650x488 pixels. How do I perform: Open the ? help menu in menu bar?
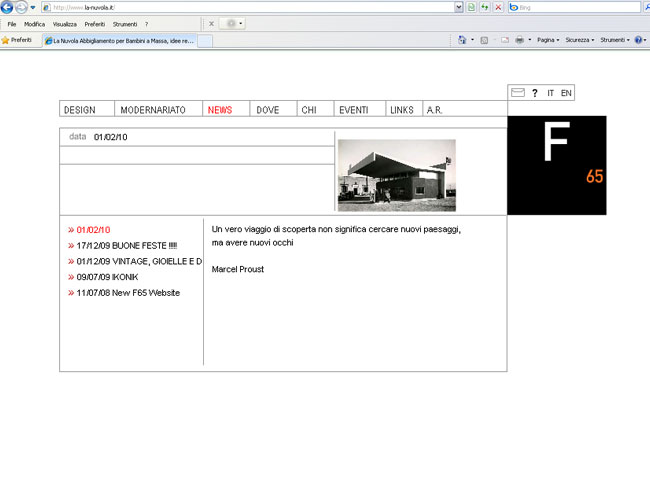(146, 24)
